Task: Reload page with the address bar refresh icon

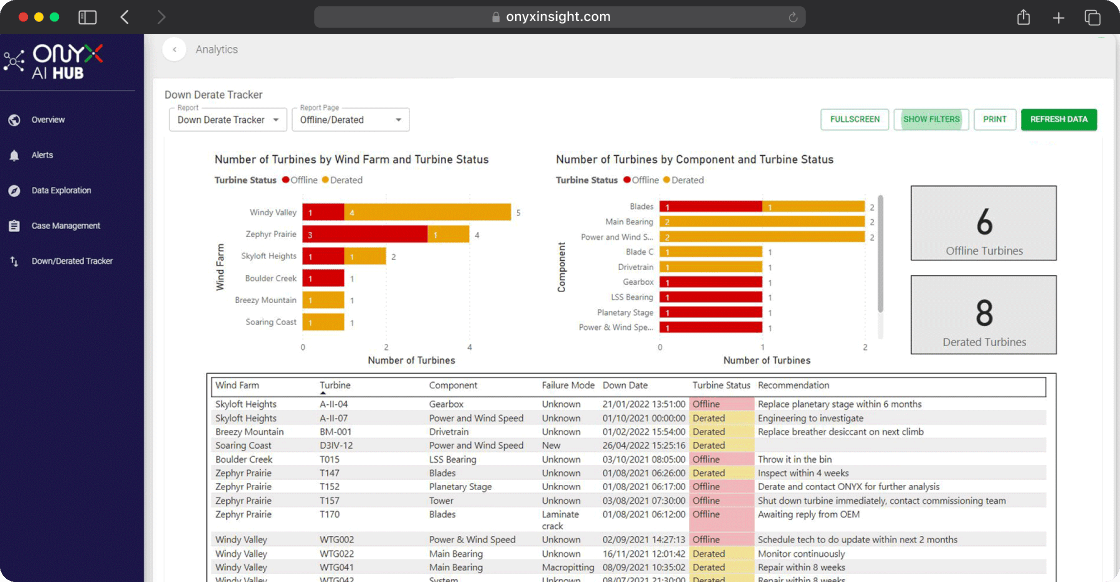Action: coord(793,17)
